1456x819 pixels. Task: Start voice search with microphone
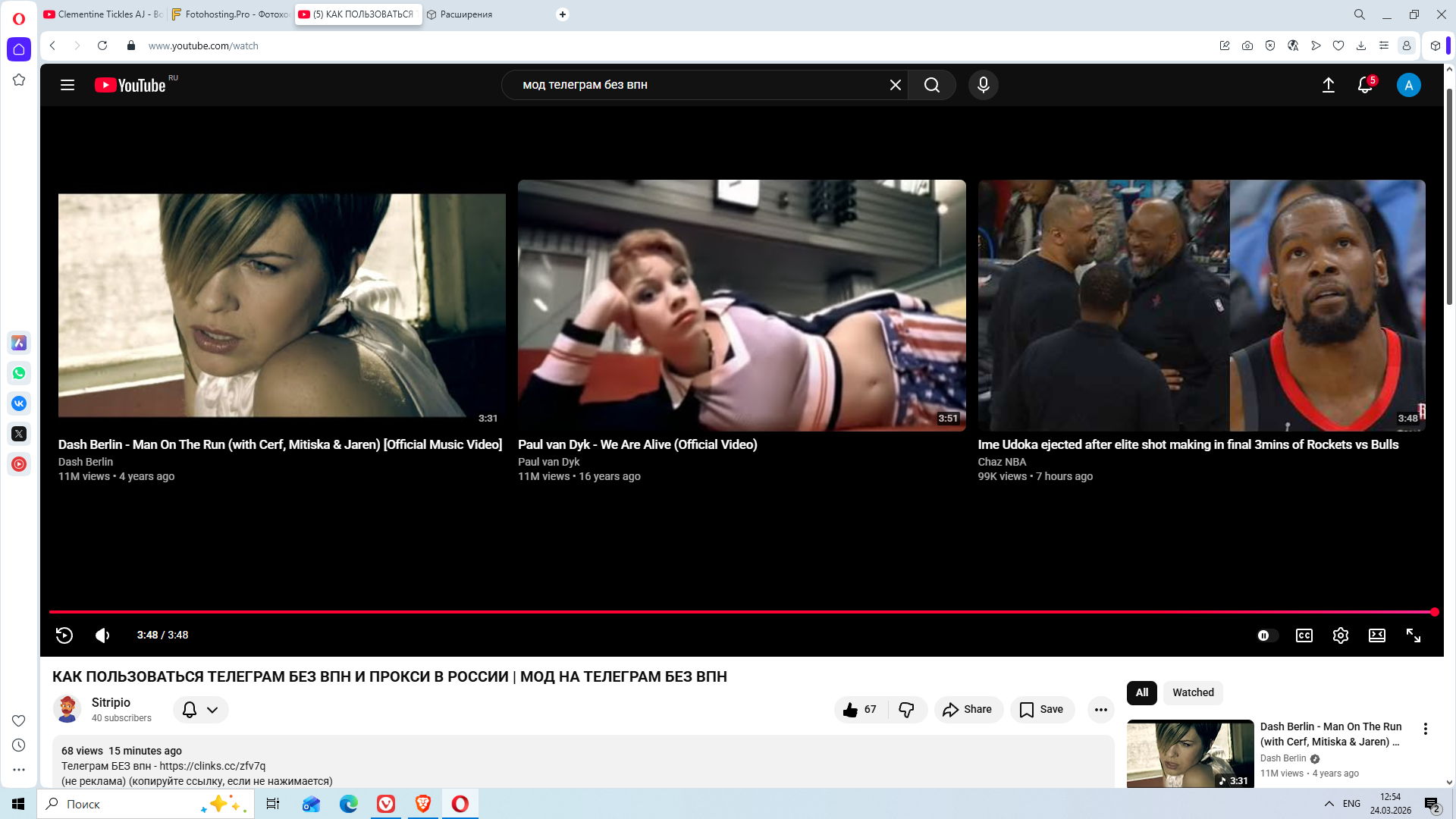pos(983,85)
